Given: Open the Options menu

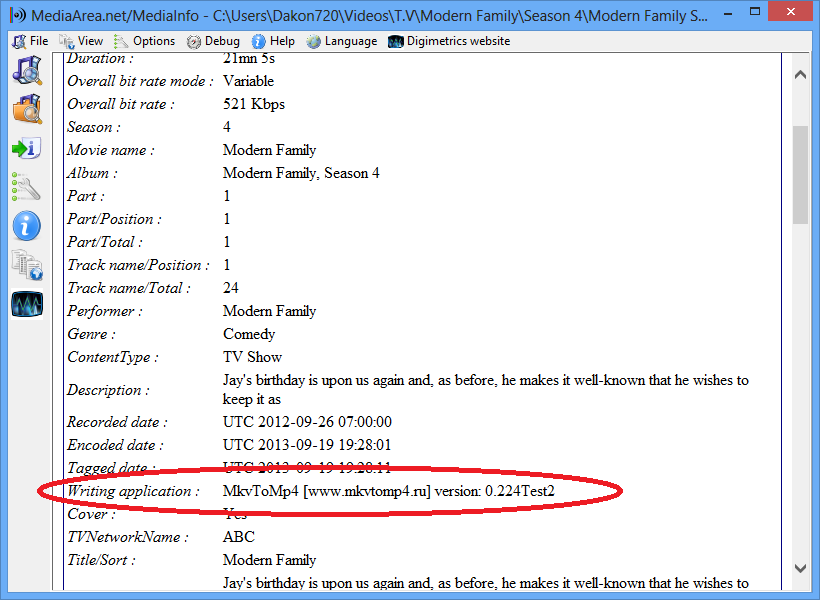Looking at the screenshot, I should pos(145,41).
